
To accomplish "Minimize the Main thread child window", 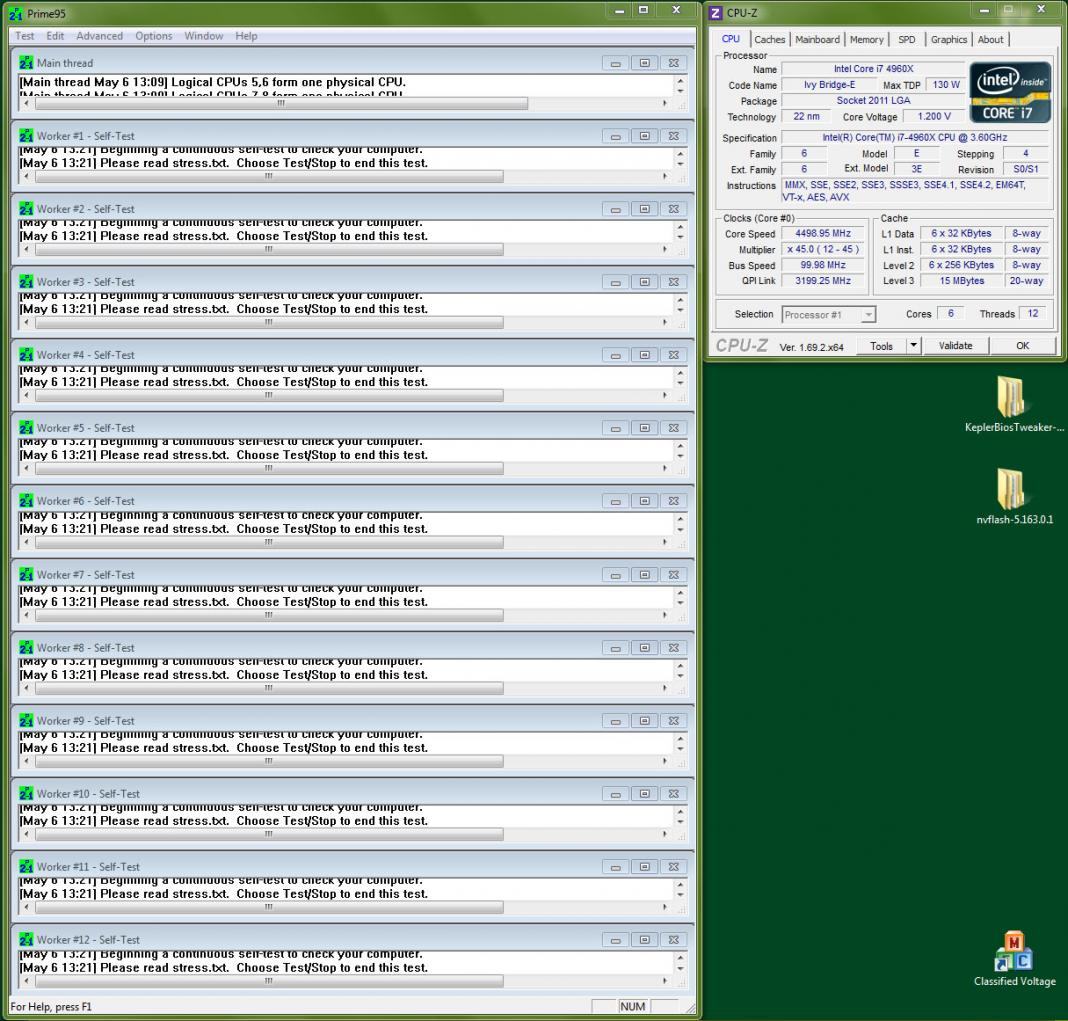I will (x=616, y=63).
